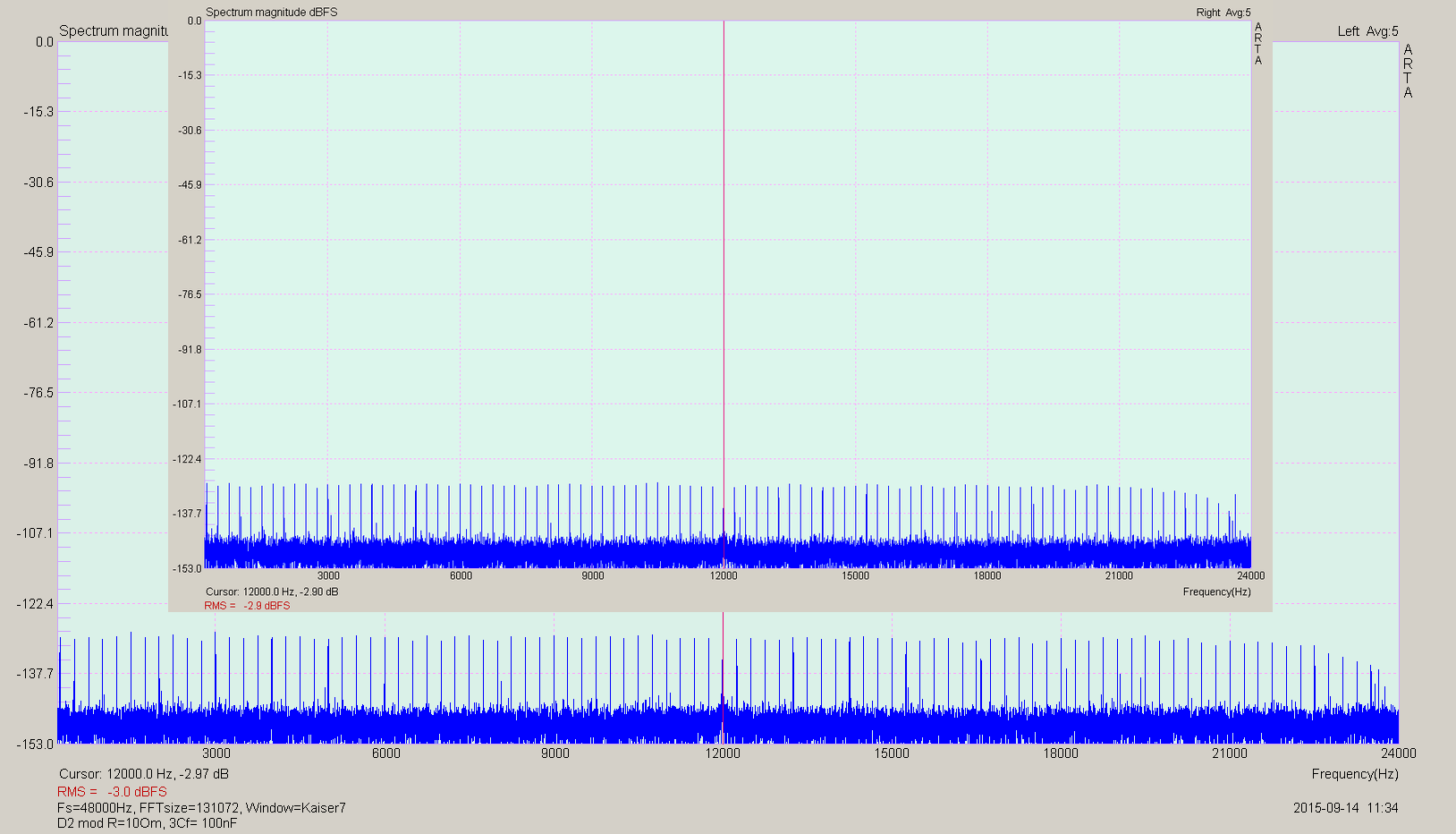Click the red 12 kHz cursor line in Left graph

(x=723, y=677)
